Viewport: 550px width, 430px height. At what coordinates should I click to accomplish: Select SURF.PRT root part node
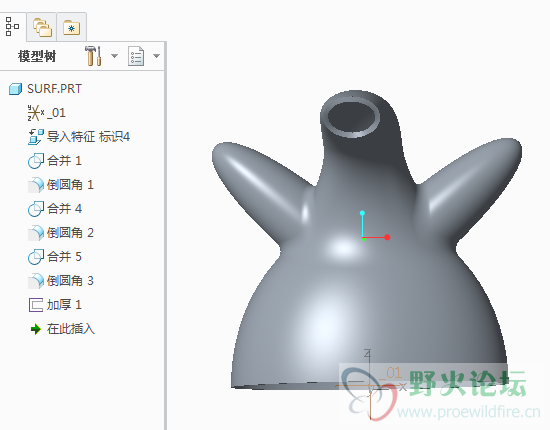(45, 89)
